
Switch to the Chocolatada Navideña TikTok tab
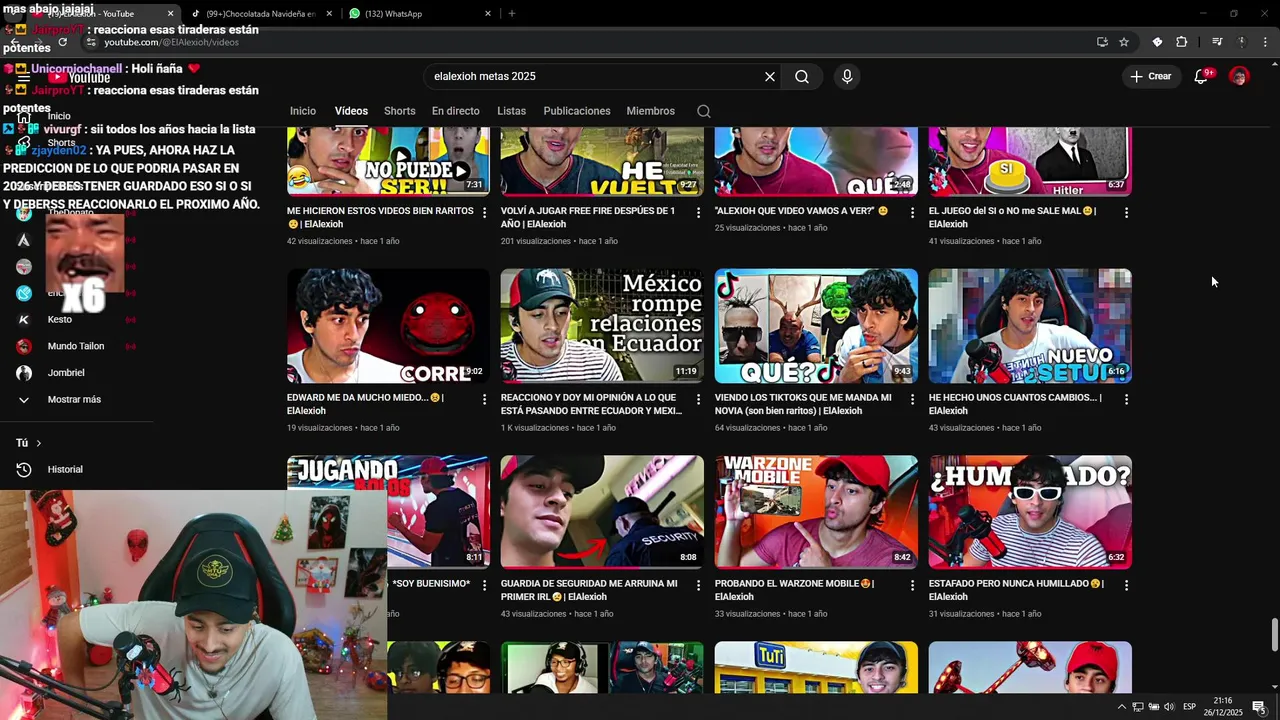click(262, 14)
